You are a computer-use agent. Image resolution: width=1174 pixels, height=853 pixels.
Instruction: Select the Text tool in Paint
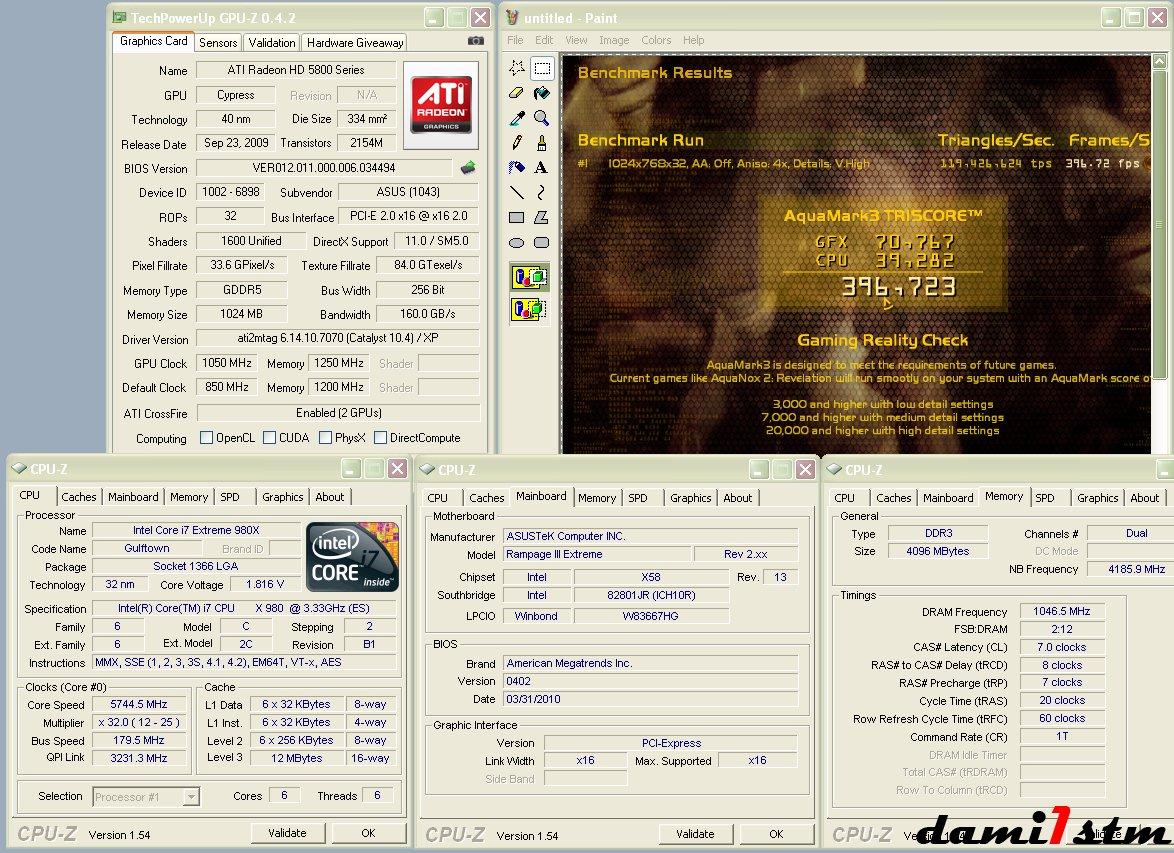pyautogui.click(x=542, y=167)
